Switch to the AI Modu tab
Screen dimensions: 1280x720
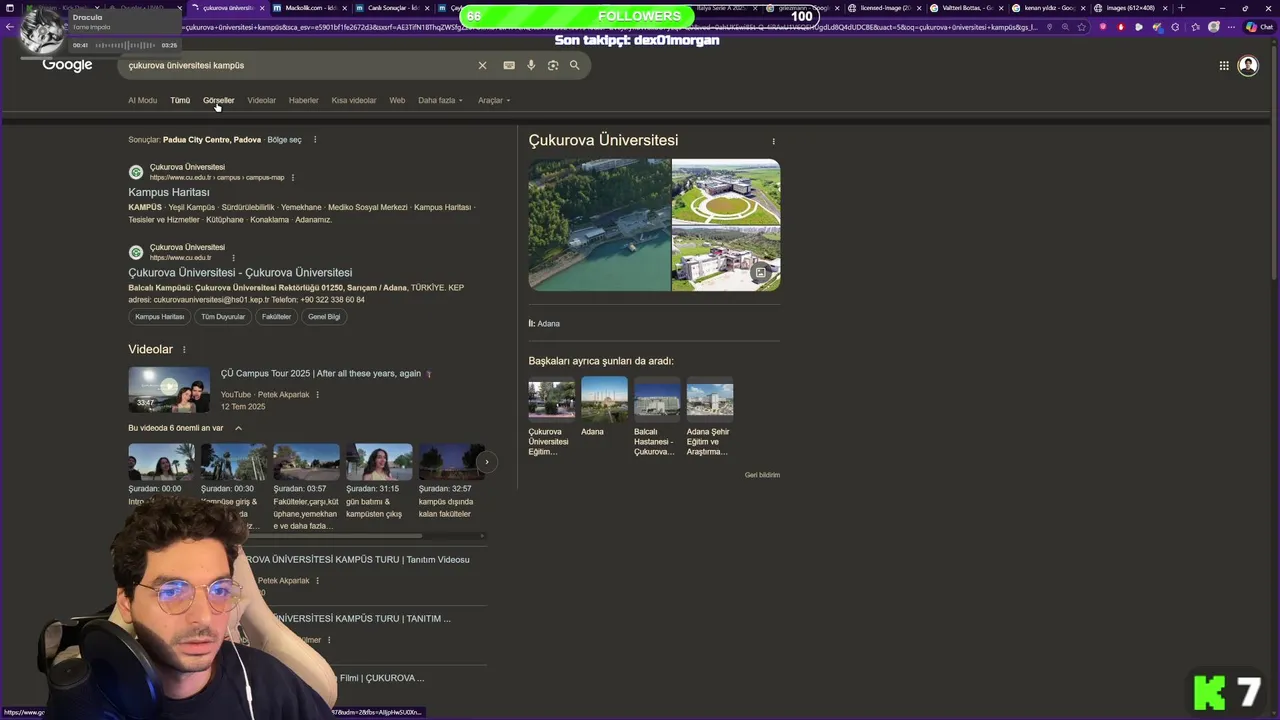tap(142, 100)
